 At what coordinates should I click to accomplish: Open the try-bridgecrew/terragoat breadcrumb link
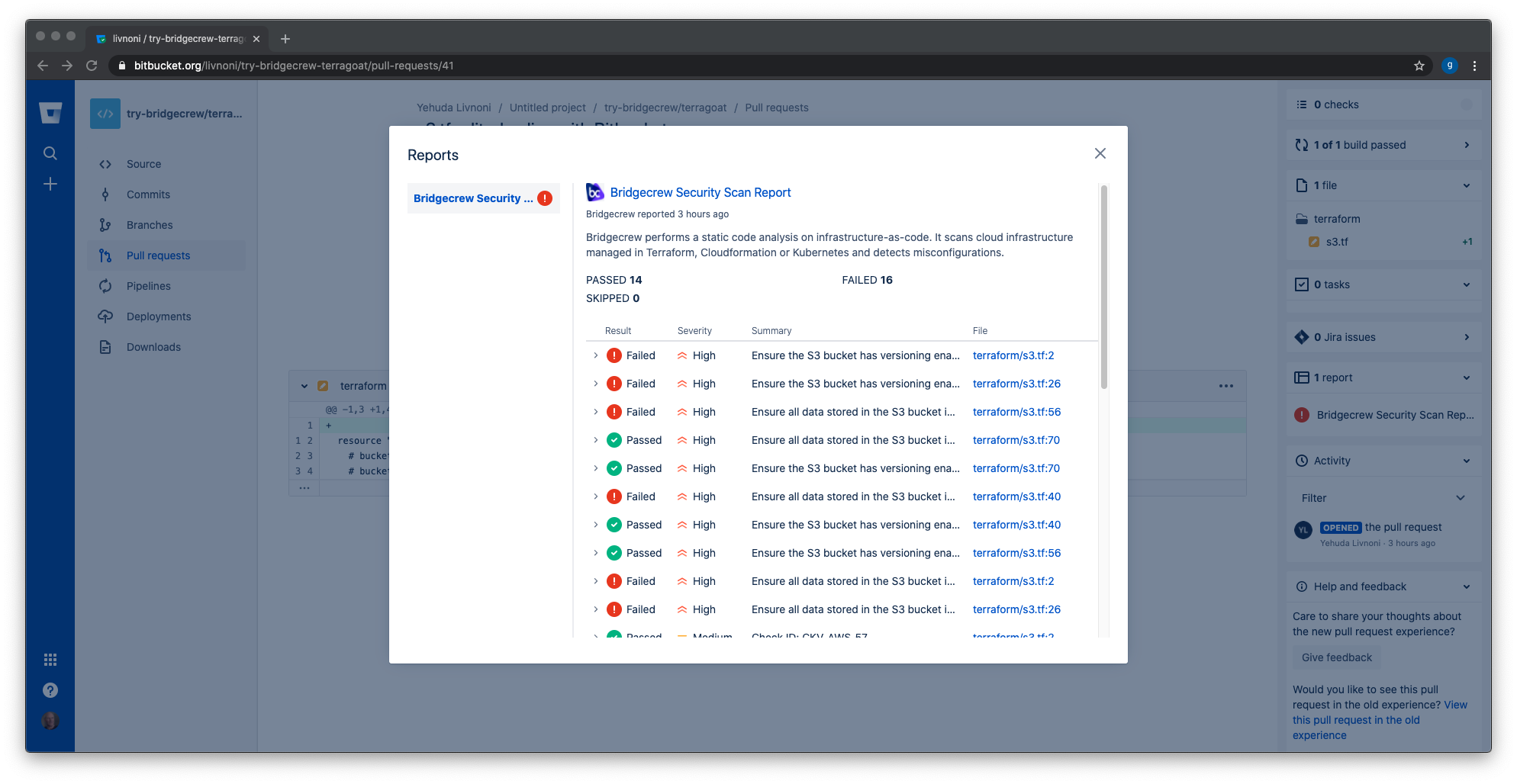point(665,108)
